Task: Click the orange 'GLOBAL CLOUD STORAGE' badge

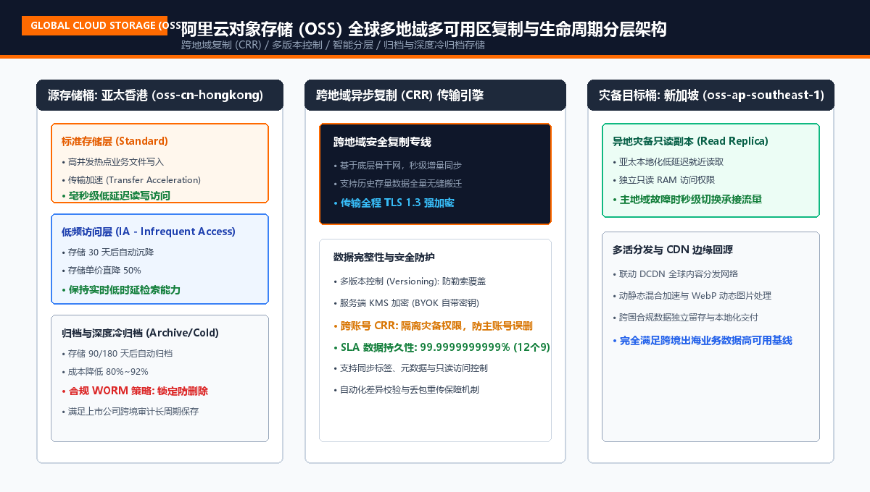Action: (94, 26)
